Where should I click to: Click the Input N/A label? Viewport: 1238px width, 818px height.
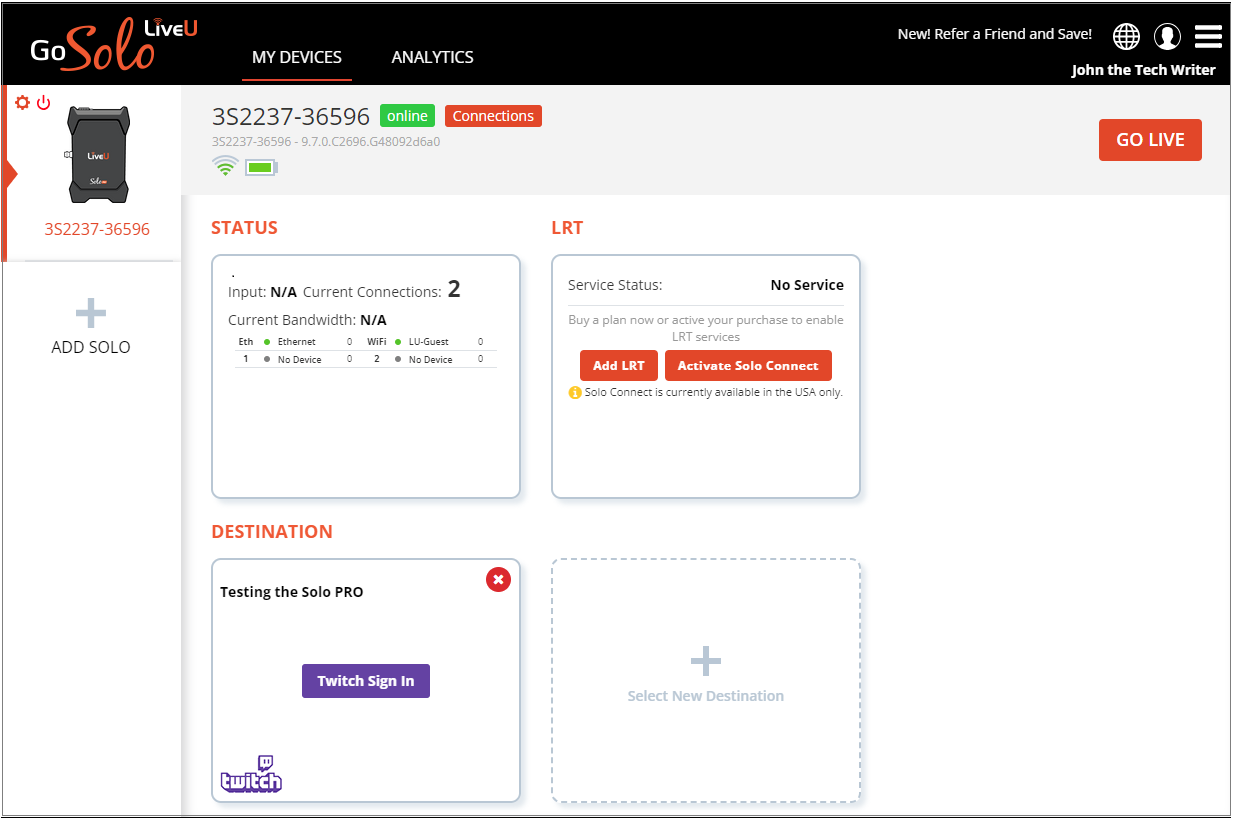[263, 292]
